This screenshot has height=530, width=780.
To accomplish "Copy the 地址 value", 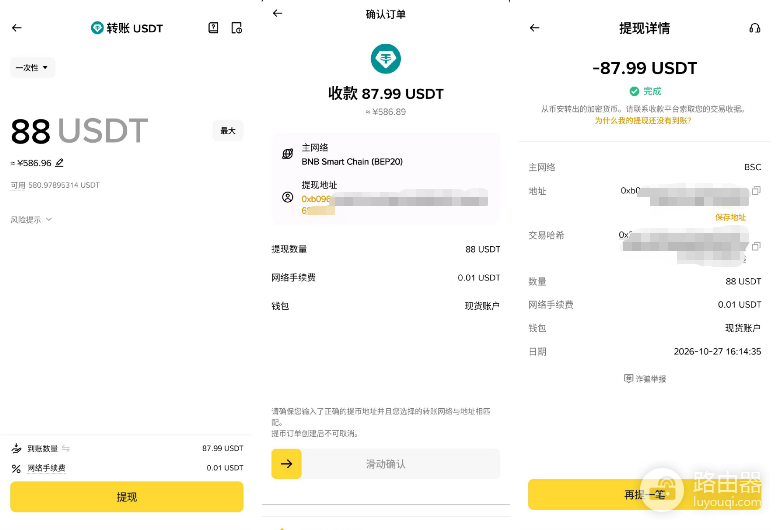I will click(756, 191).
